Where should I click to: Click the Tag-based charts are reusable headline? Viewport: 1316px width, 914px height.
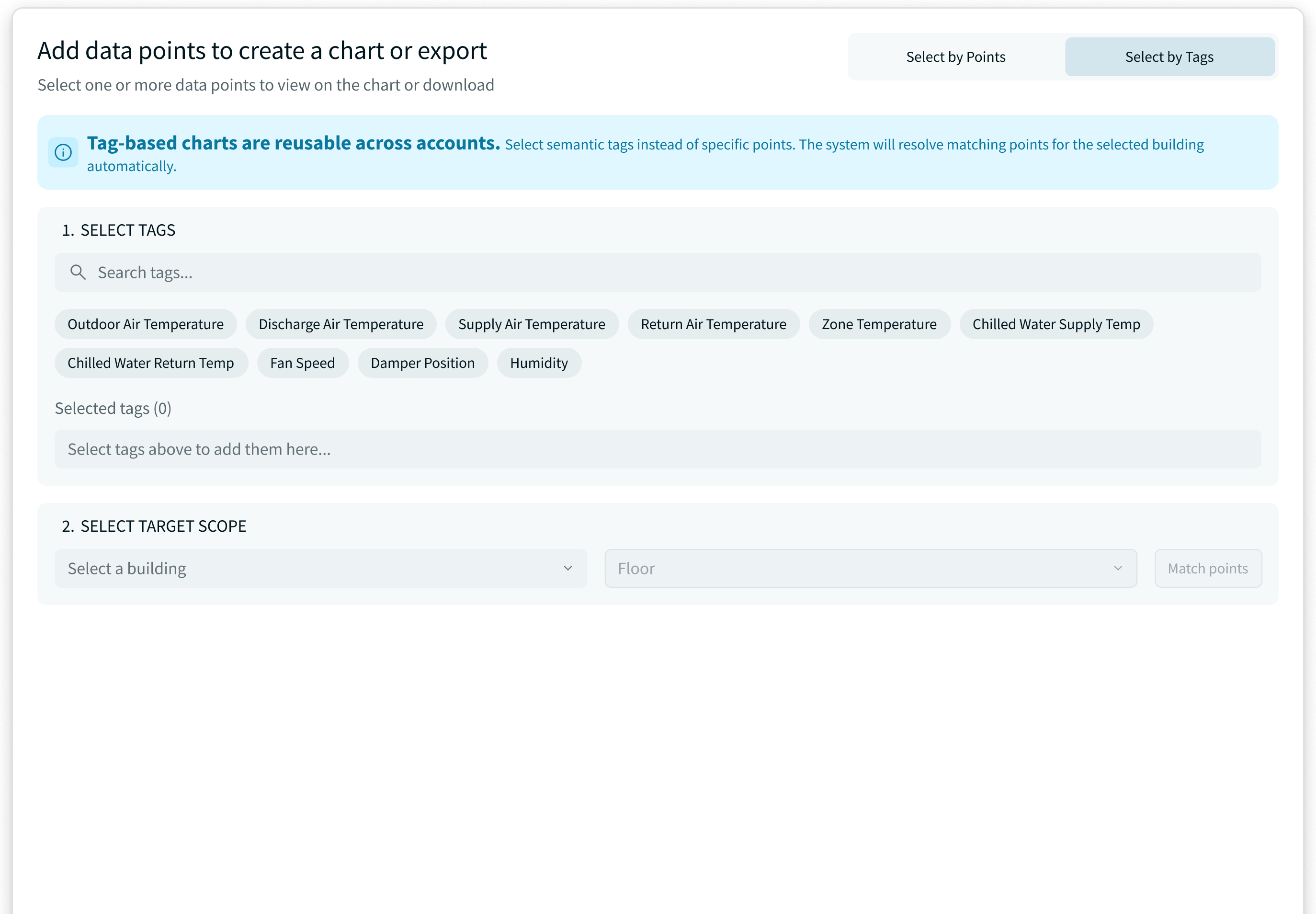pos(293,143)
